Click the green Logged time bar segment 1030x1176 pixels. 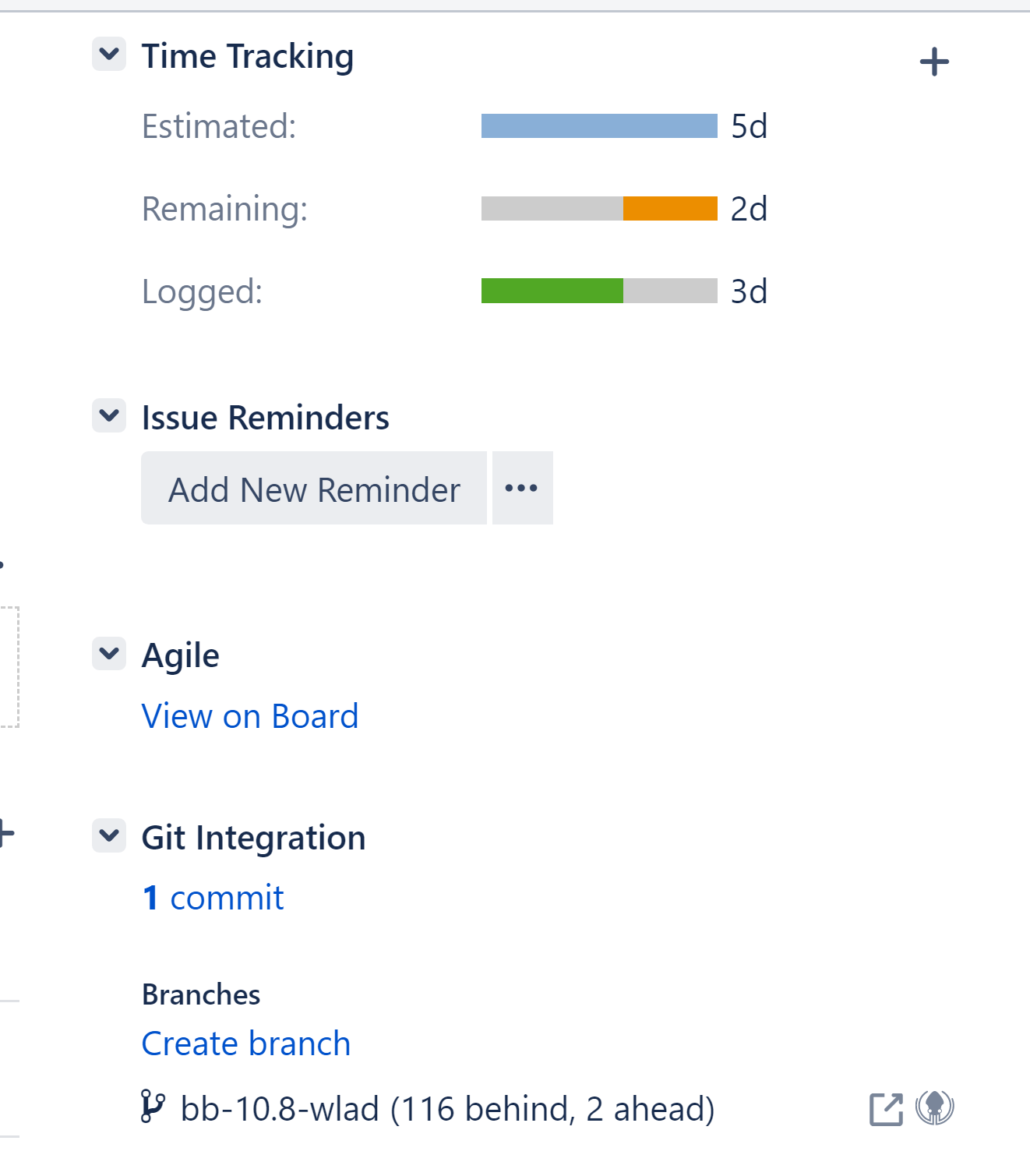(x=552, y=291)
